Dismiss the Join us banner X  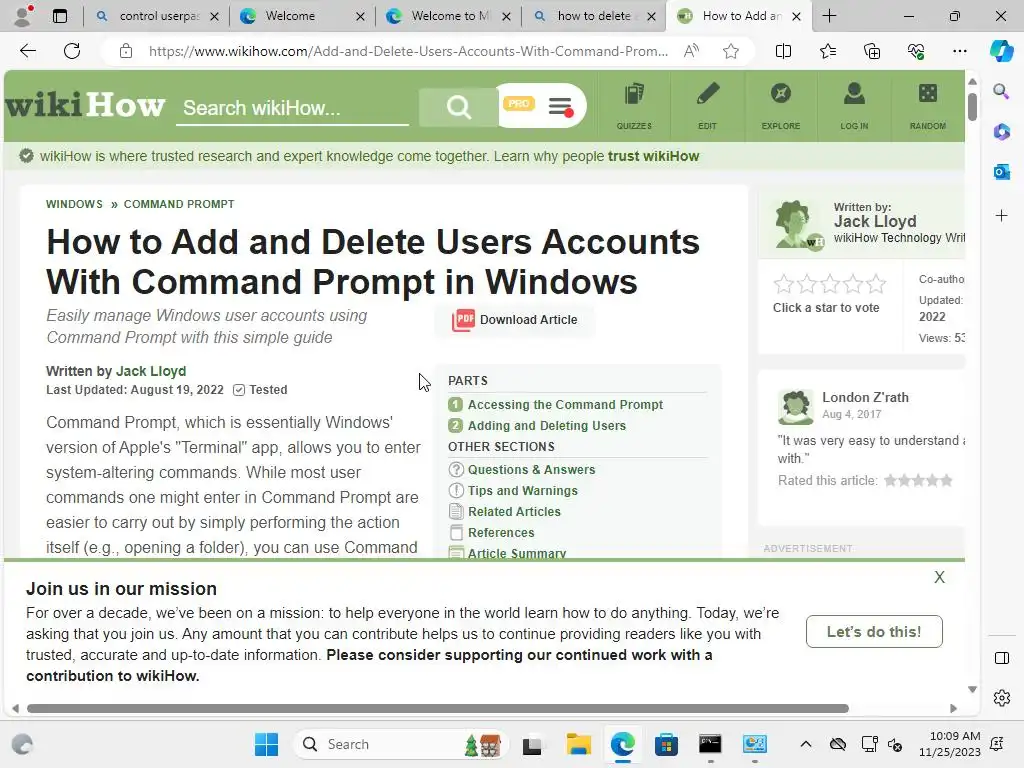(x=939, y=577)
